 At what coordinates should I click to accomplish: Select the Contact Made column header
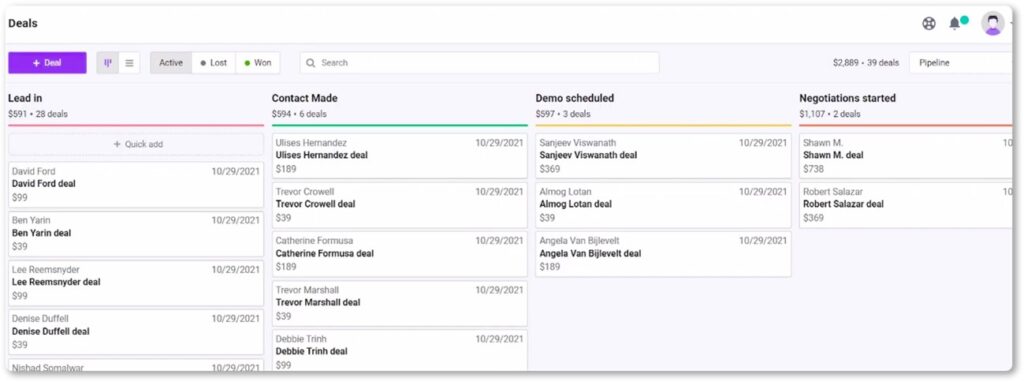tap(305, 98)
